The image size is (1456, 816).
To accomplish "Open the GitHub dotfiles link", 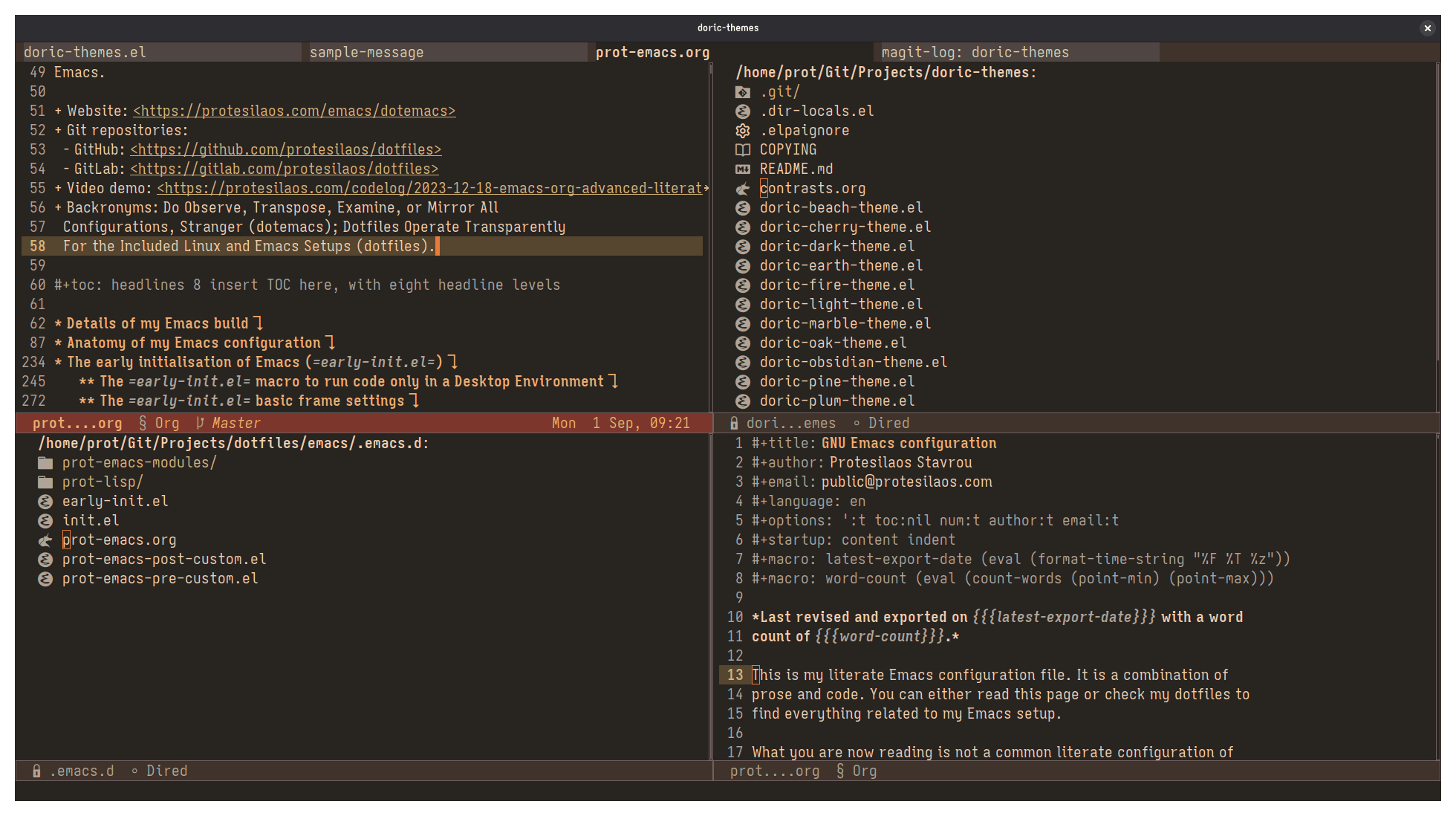I will (286, 150).
